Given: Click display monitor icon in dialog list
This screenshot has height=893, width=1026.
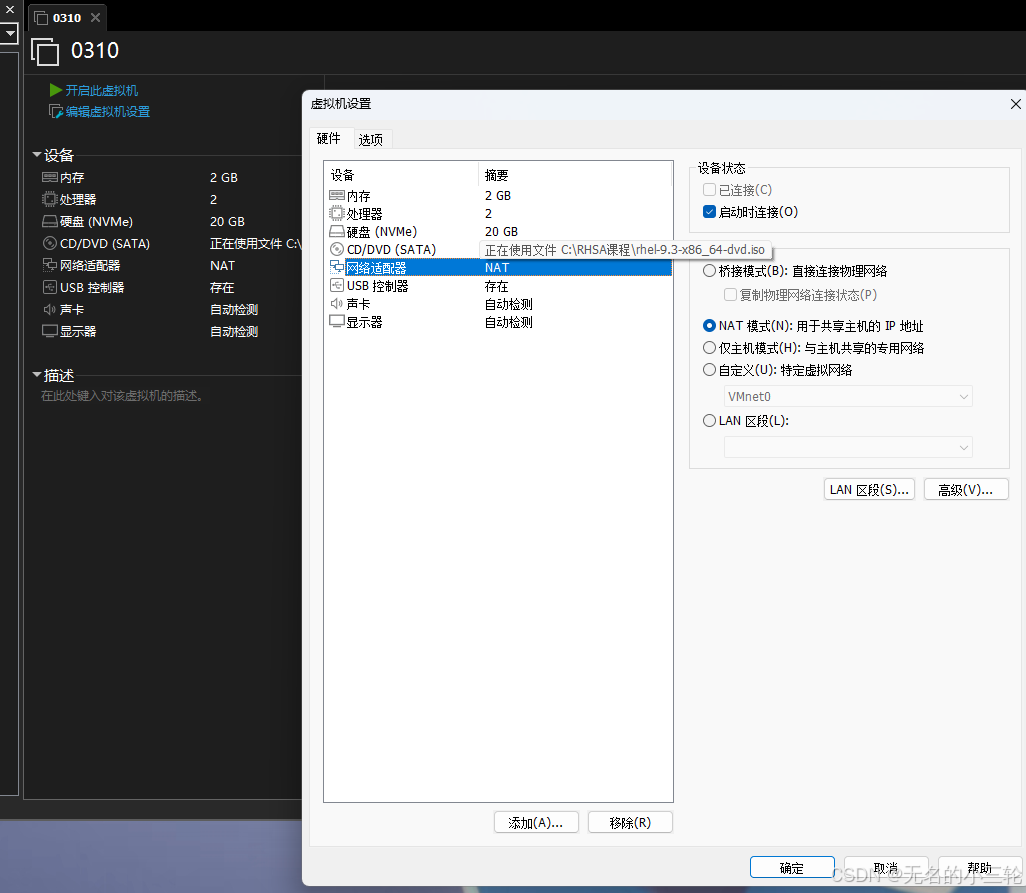Looking at the screenshot, I should [336, 321].
